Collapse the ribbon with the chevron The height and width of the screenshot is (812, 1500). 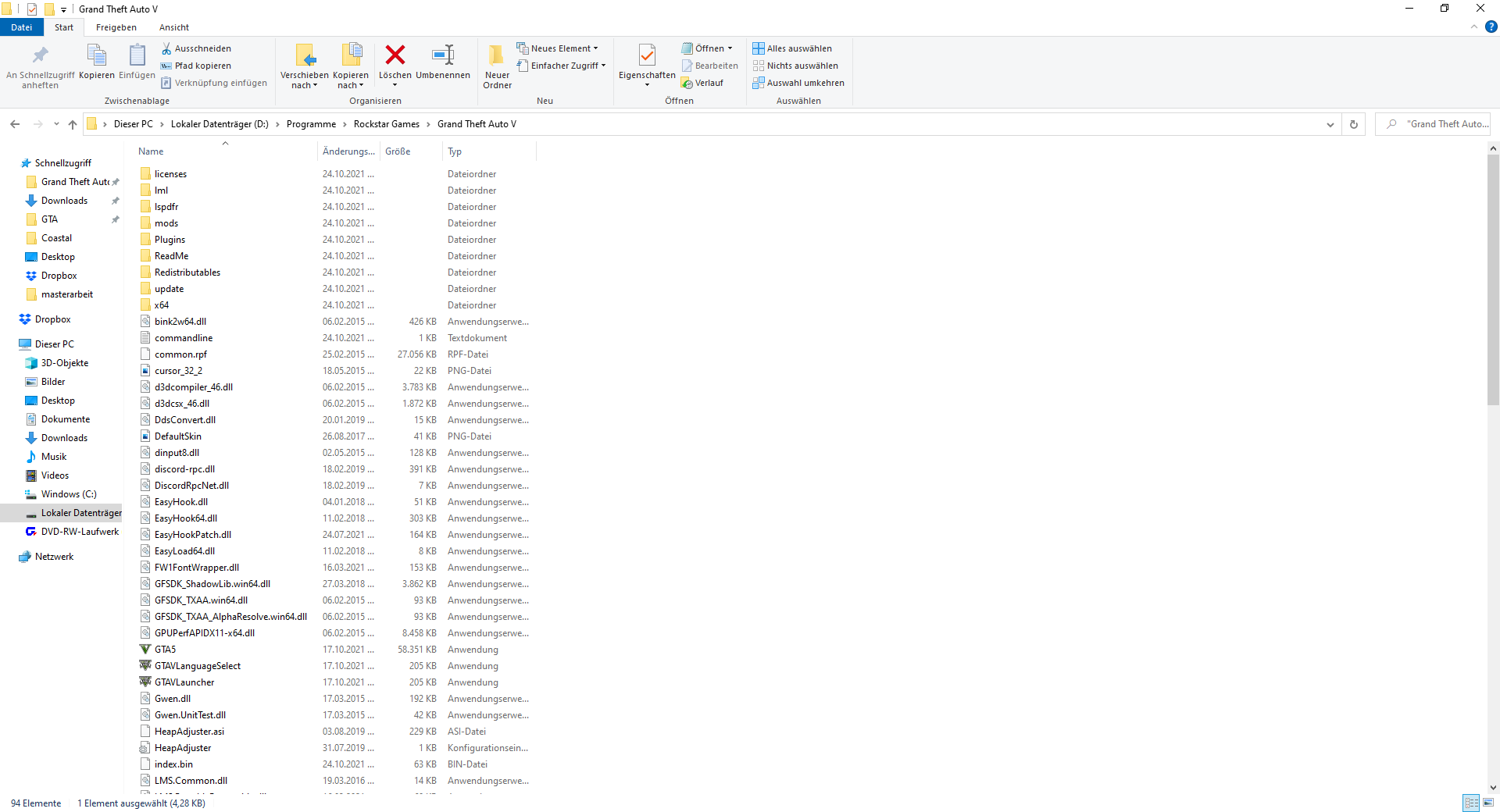tap(1474, 27)
